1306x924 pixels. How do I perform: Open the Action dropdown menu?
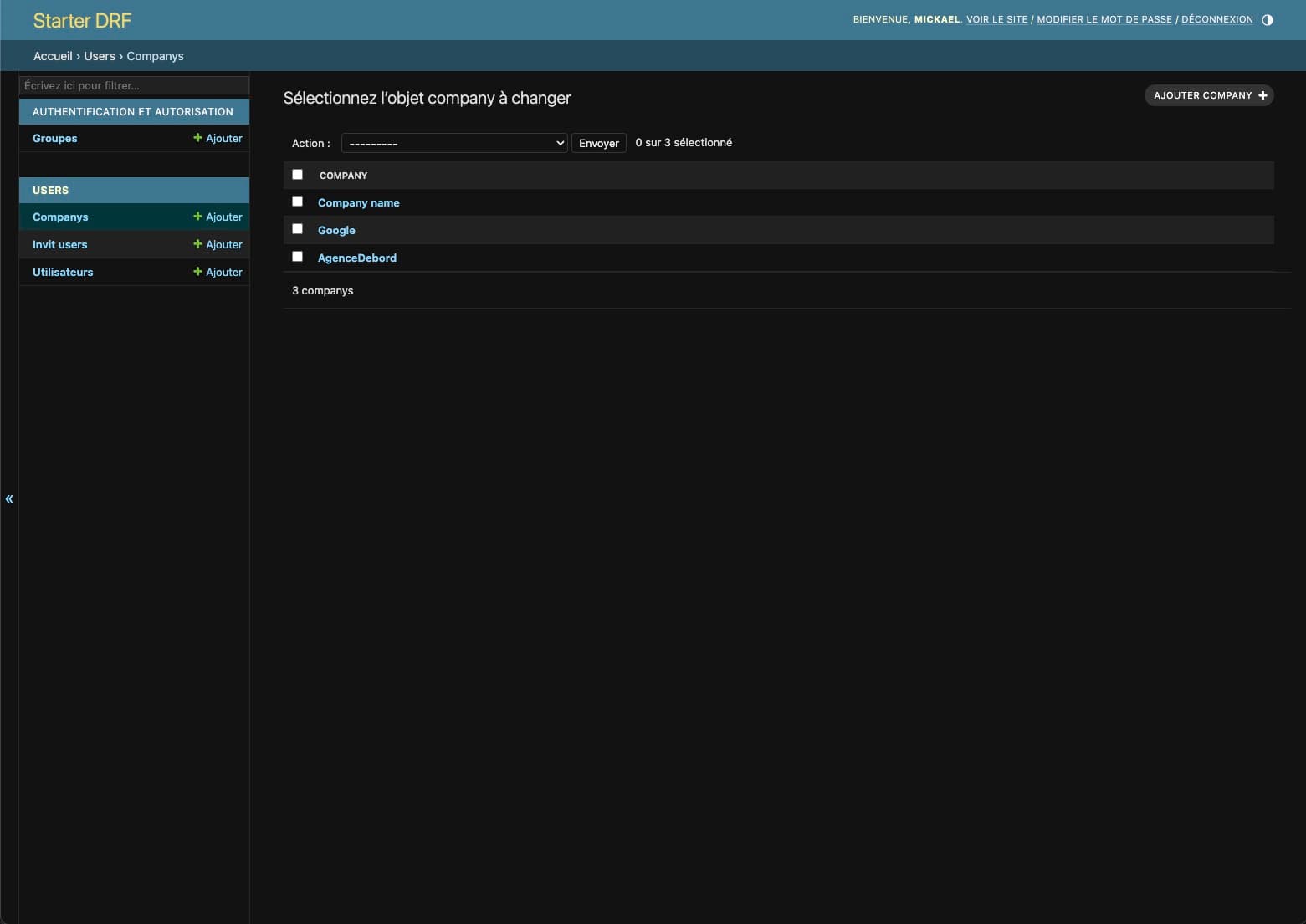tap(454, 143)
